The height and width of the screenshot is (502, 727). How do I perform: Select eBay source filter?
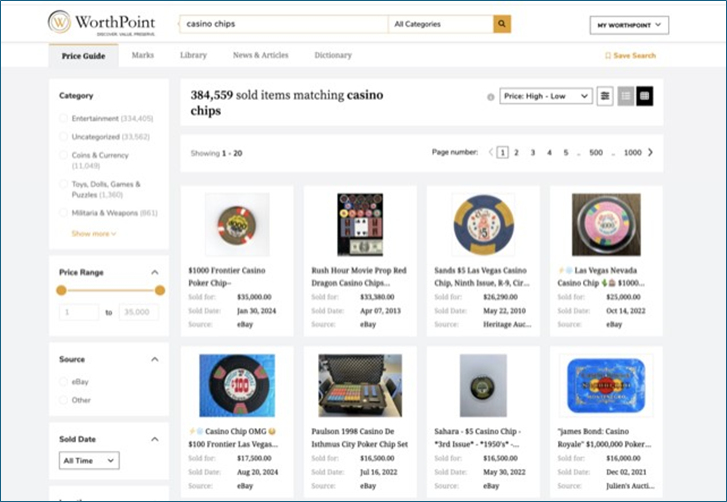pos(64,381)
